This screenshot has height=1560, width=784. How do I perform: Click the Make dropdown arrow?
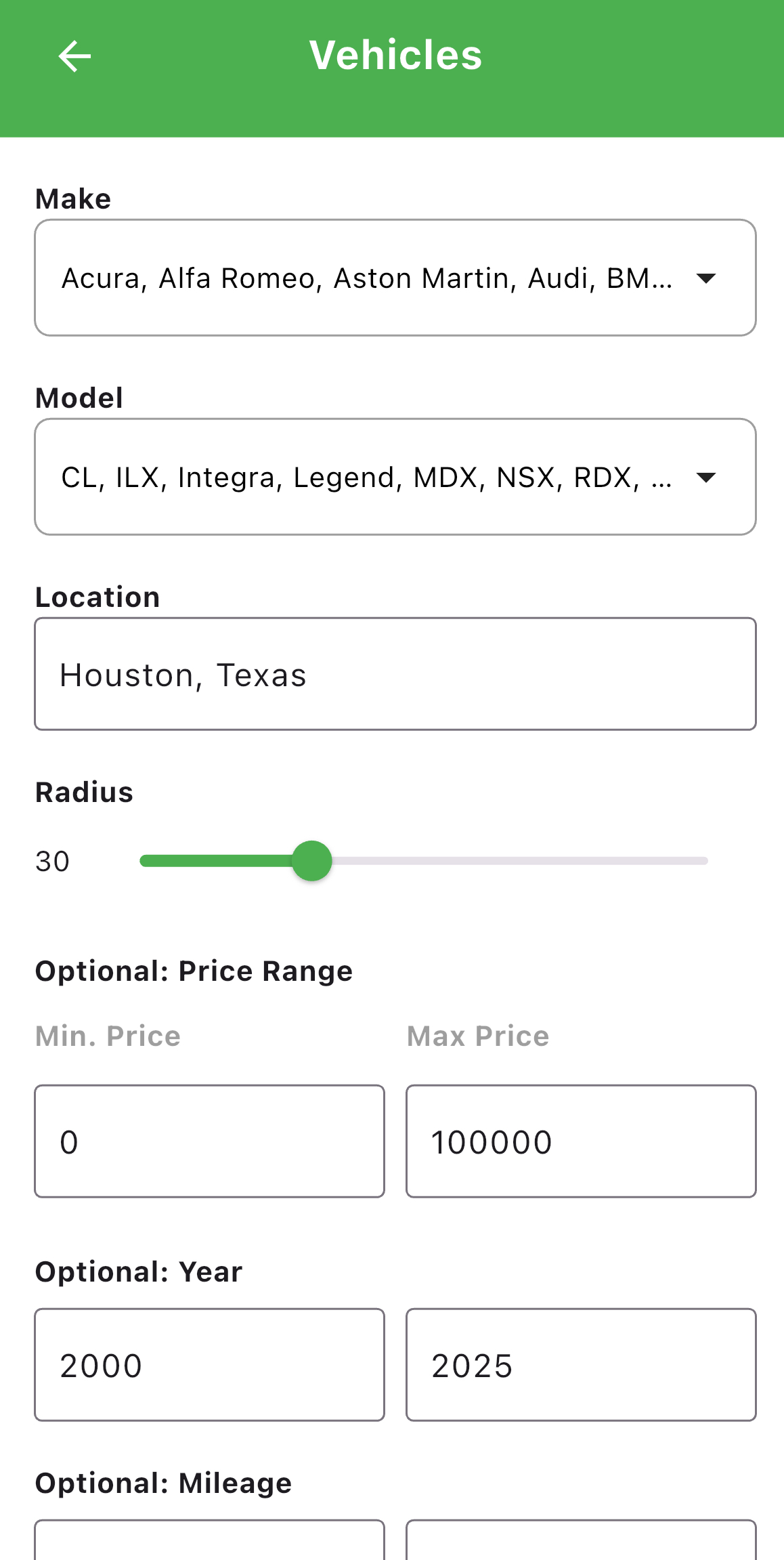705,278
